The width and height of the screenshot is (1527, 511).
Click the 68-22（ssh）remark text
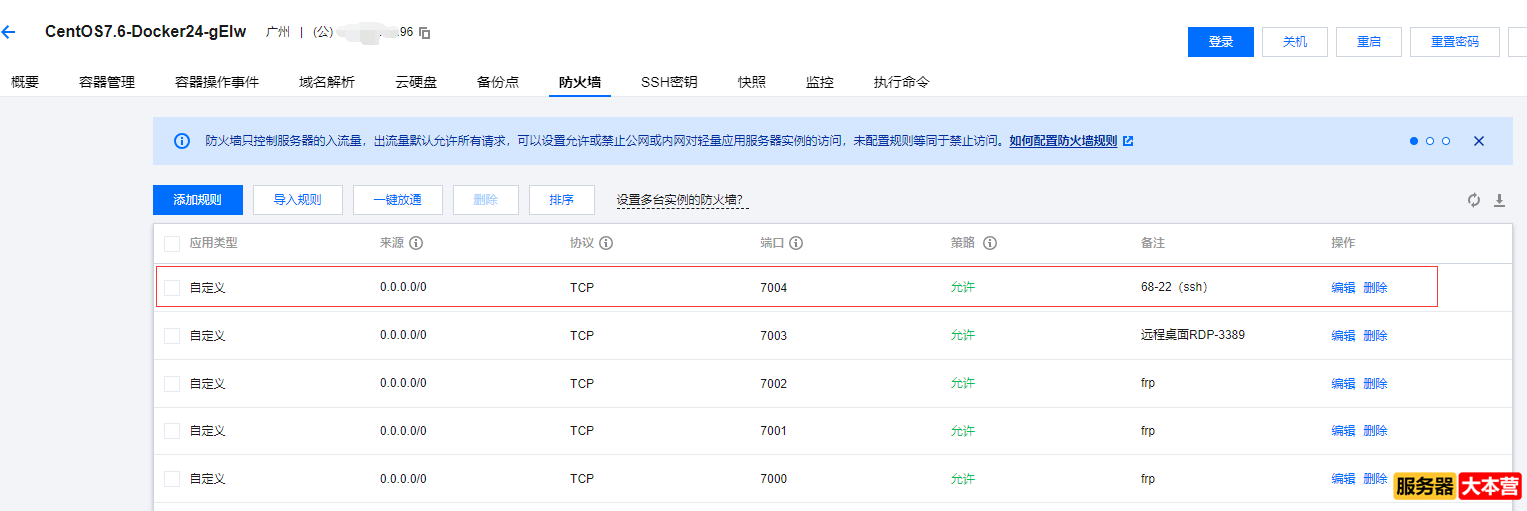[1174, 288]
